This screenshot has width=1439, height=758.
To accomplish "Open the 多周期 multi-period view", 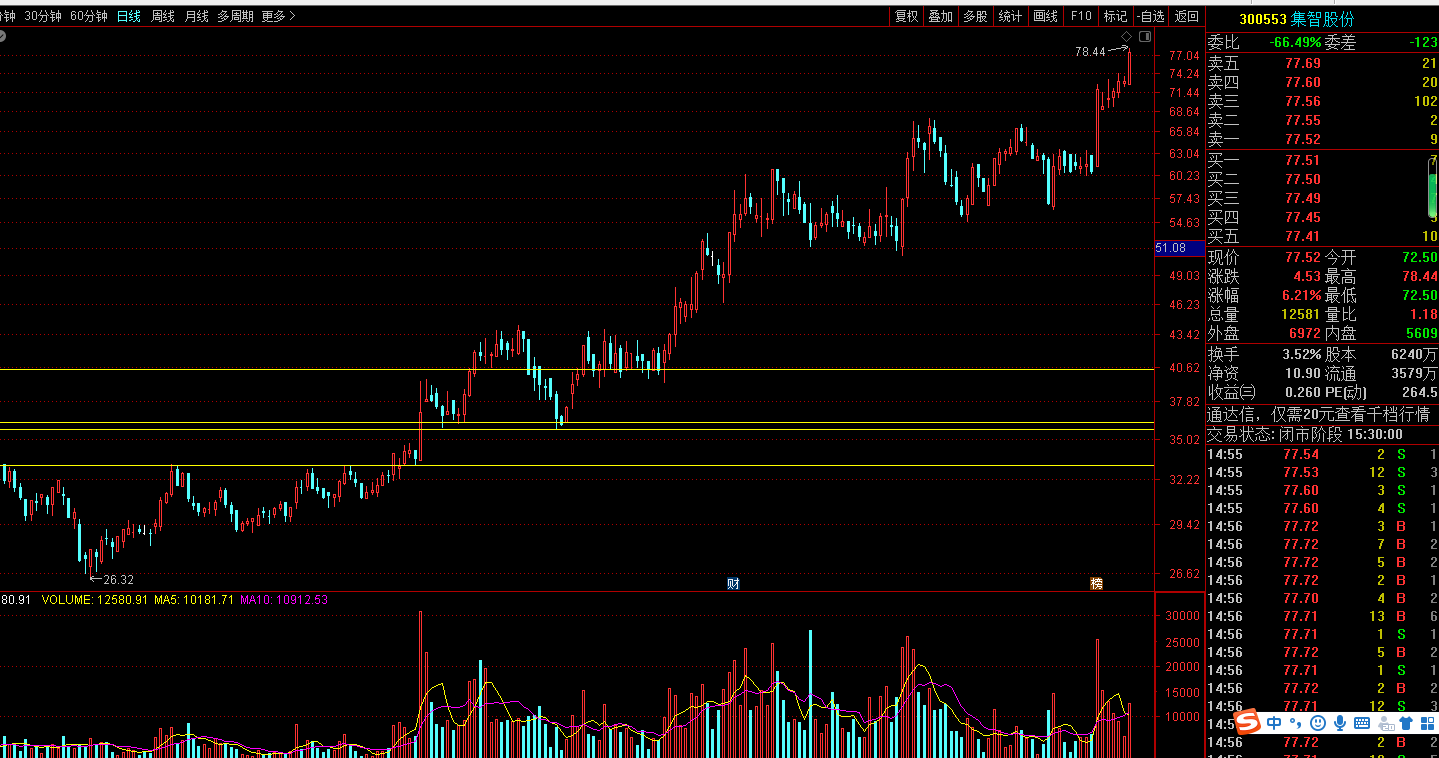I will point(235,16).
